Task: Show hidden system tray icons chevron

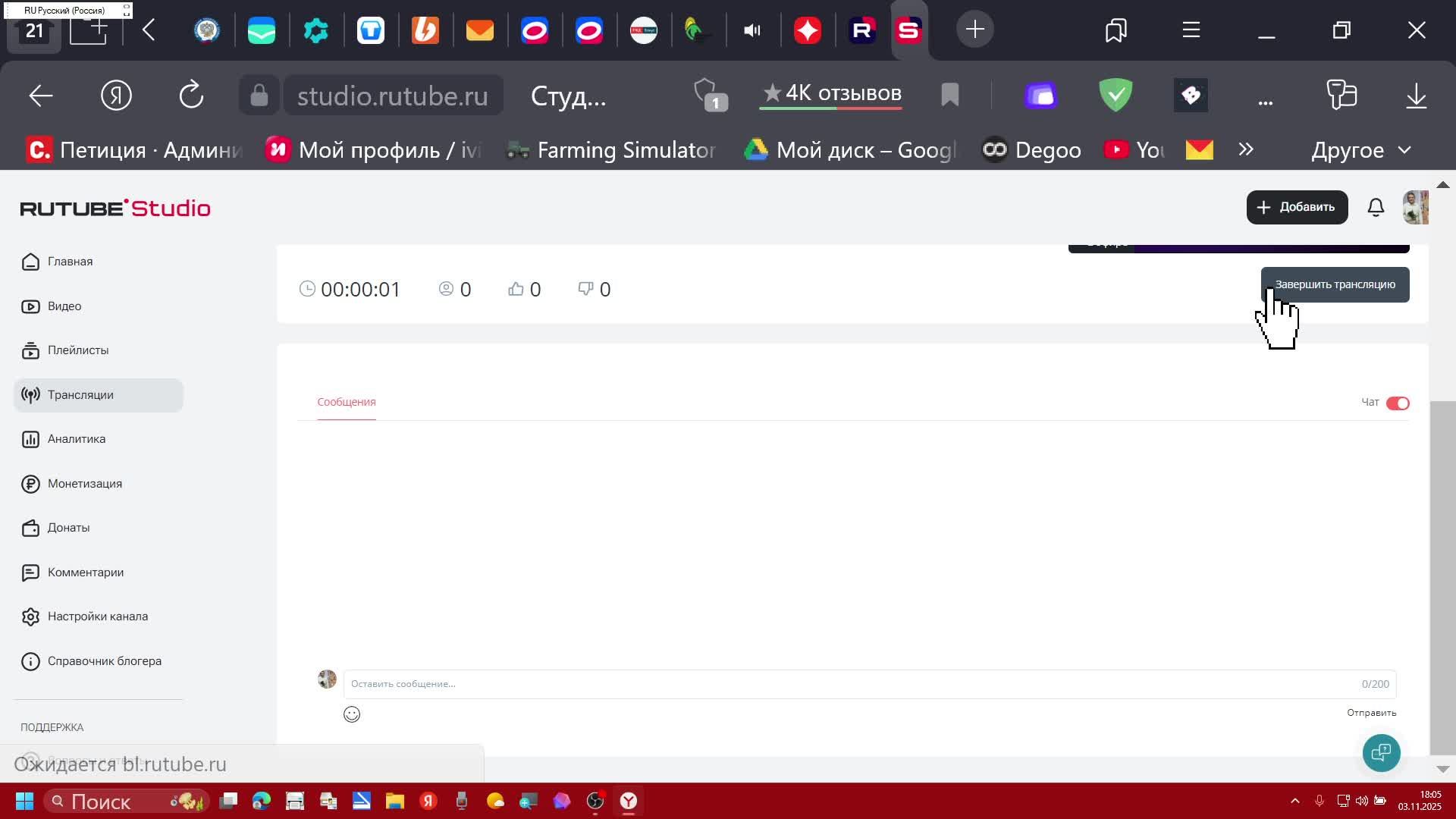Action: pos(1294,801)
